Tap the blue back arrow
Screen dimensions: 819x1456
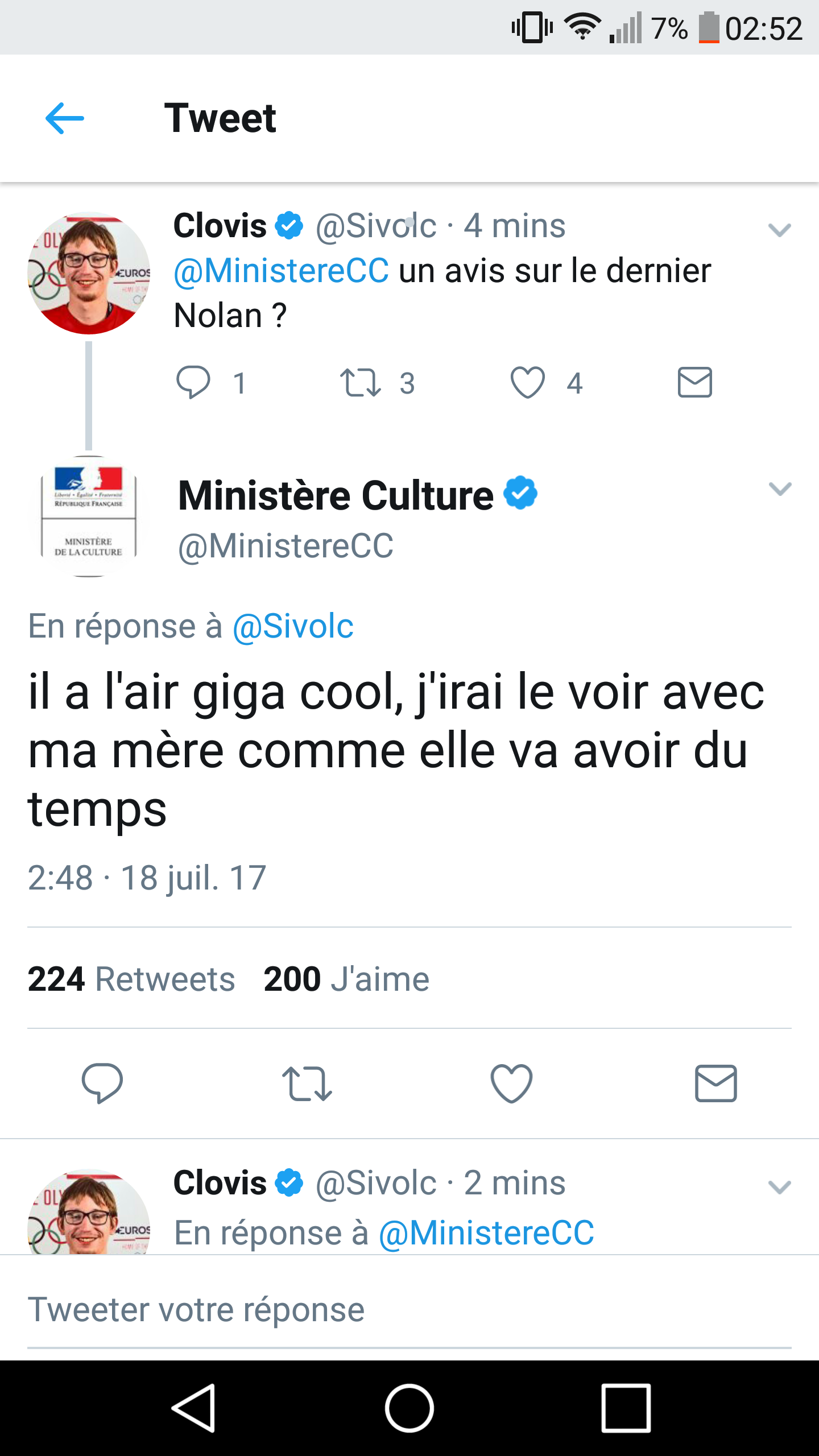(65, 118)
